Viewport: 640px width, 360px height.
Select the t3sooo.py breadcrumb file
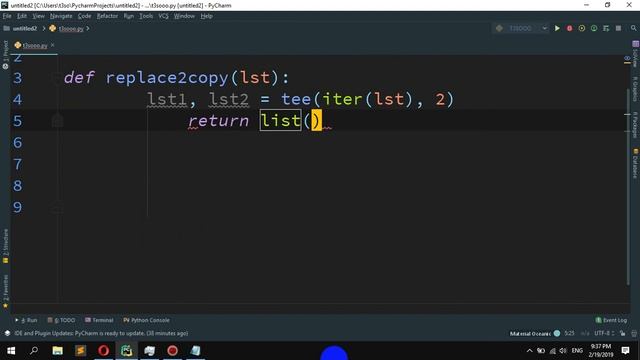tap(67, 29)
